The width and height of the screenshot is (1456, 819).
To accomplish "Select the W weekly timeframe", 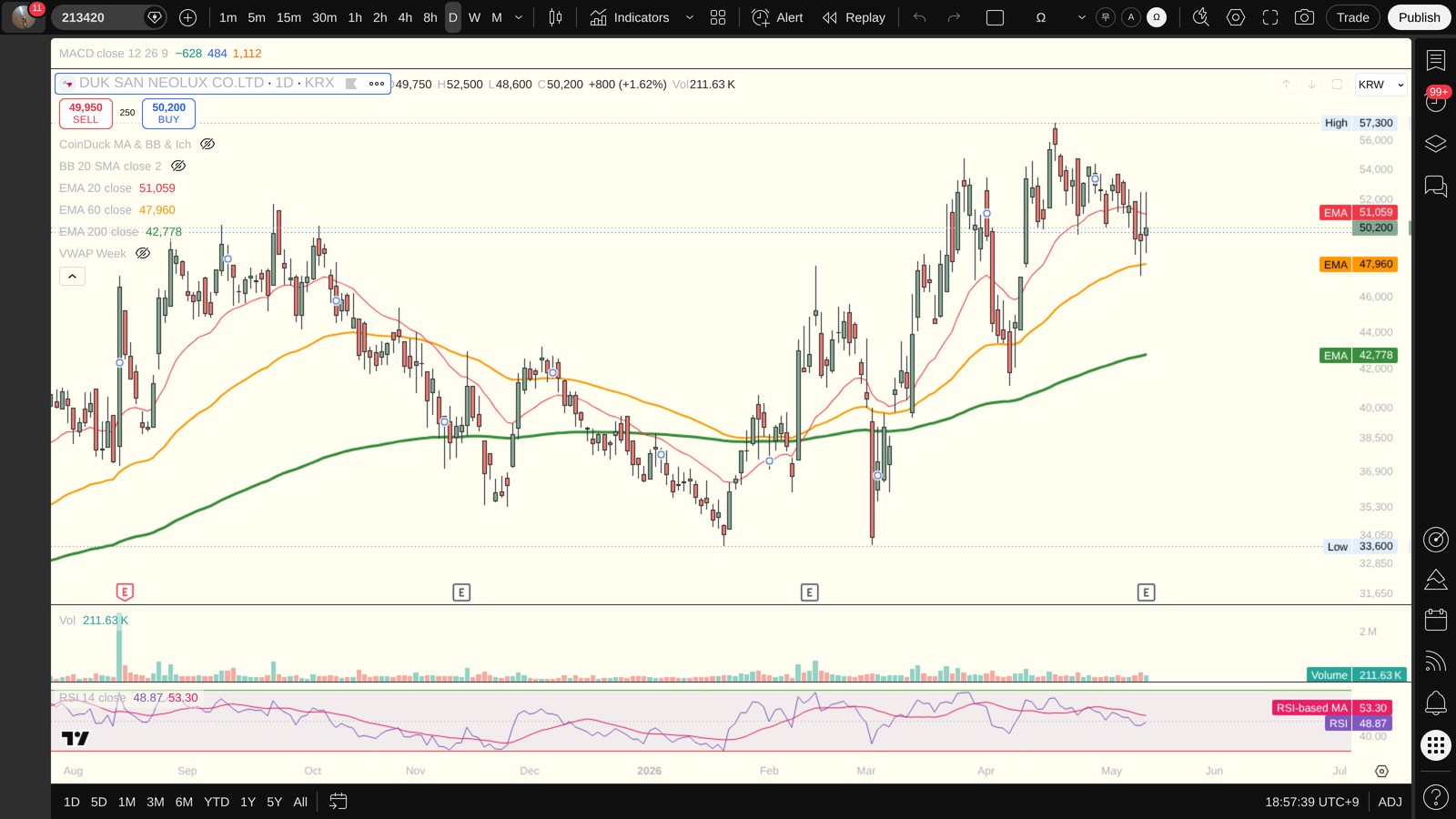I will click(474, 17).
